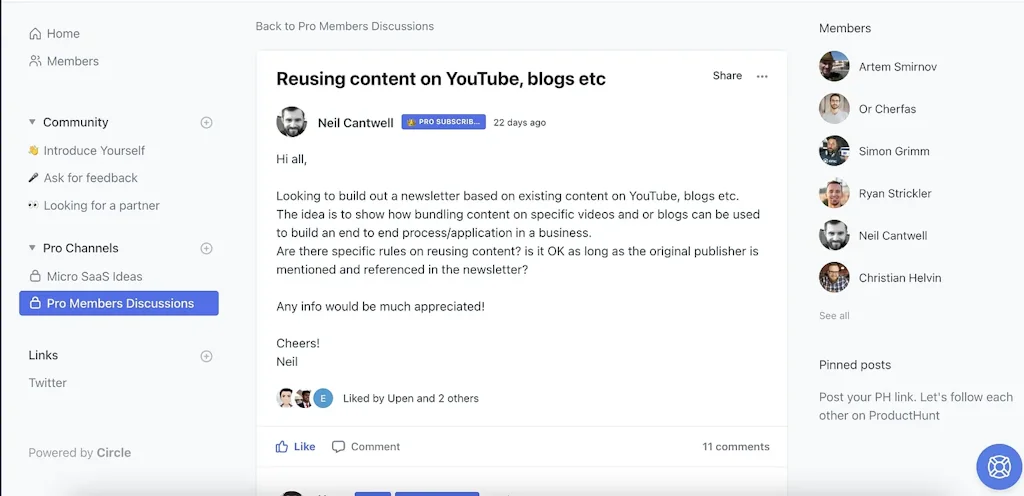Click the Comment speech bubble icon

click(339, 447)
